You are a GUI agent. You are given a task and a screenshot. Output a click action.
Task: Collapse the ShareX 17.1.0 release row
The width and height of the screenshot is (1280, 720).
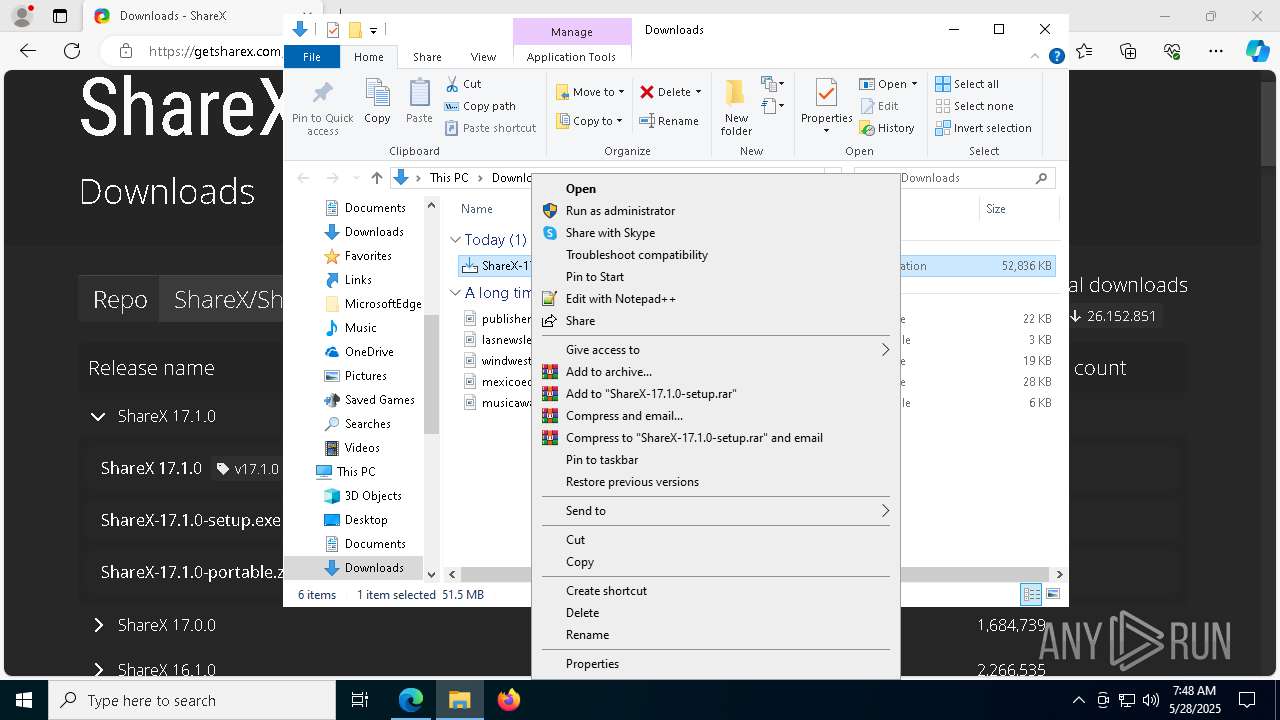(x=98, y=416)
